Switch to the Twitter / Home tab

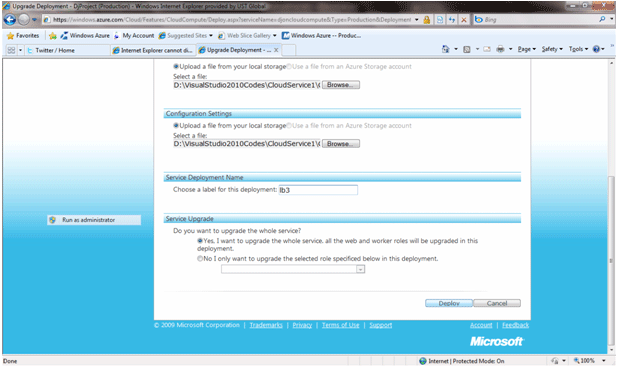(67, 50)
